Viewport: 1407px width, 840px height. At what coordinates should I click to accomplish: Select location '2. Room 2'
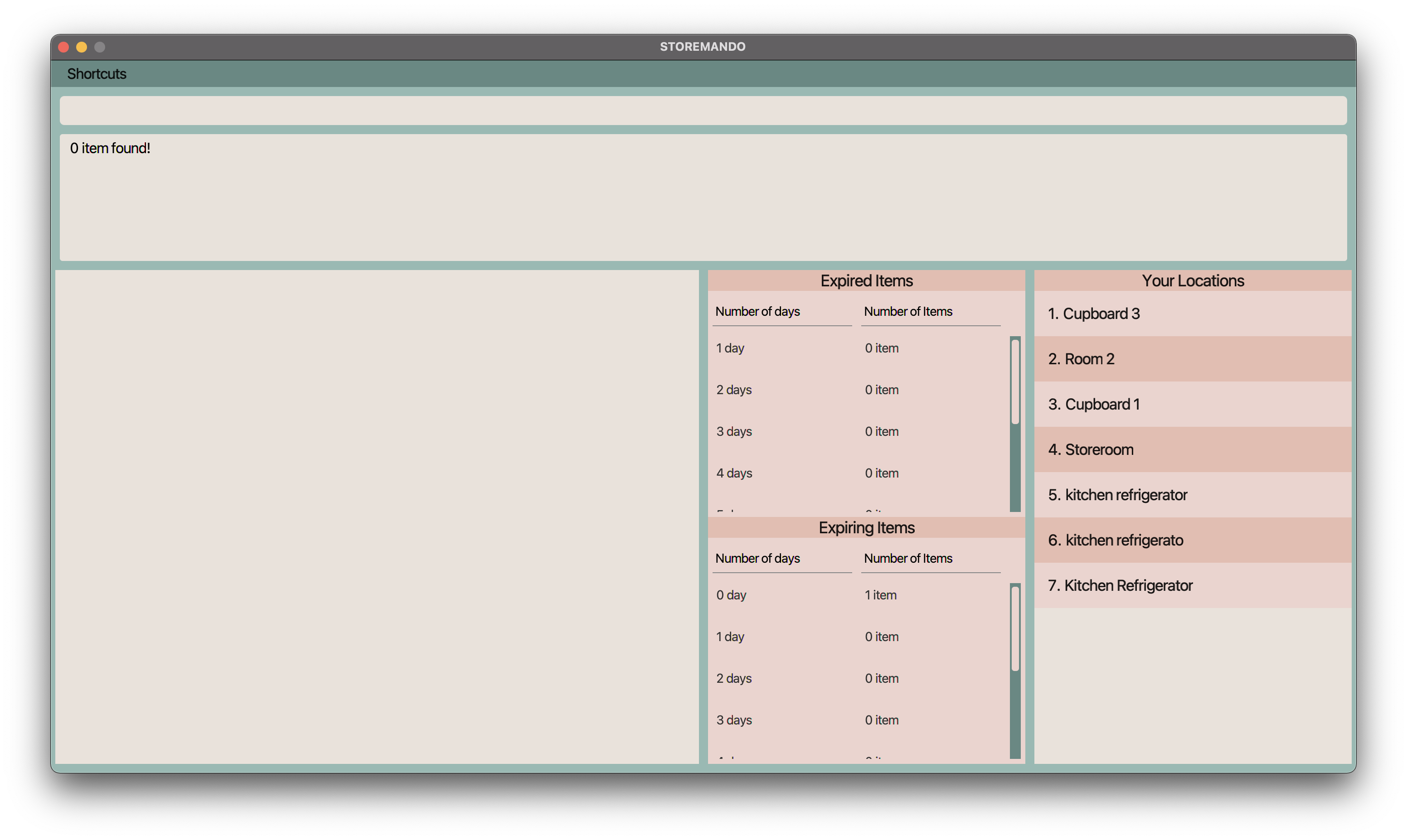coord(1193,359)
